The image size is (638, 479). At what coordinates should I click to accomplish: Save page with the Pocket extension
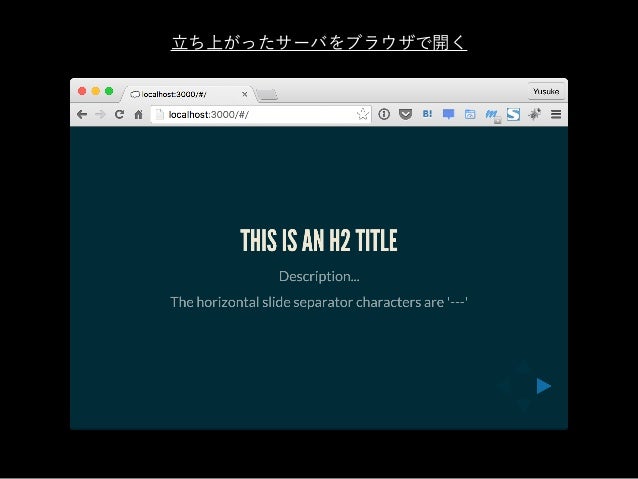(x=405, y=114)
